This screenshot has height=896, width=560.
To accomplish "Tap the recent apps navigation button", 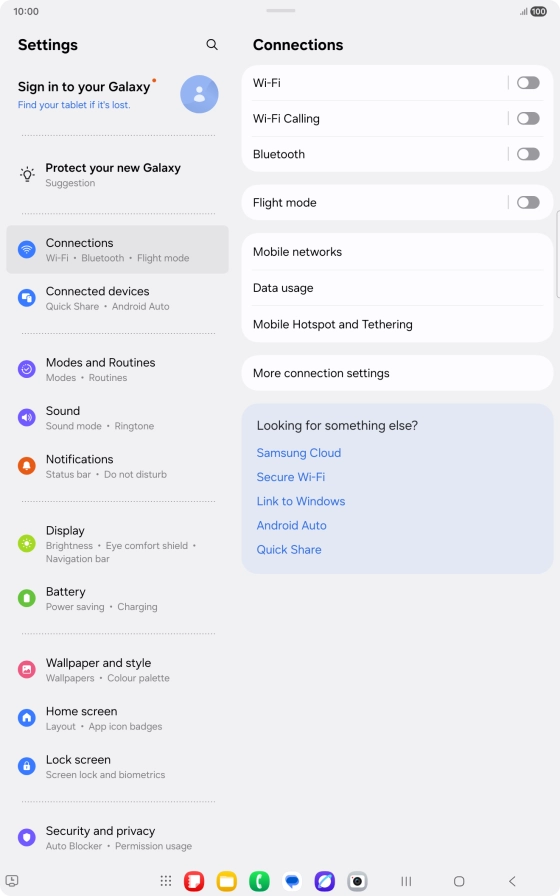I will pyautogui.click(x=406, y=881).
